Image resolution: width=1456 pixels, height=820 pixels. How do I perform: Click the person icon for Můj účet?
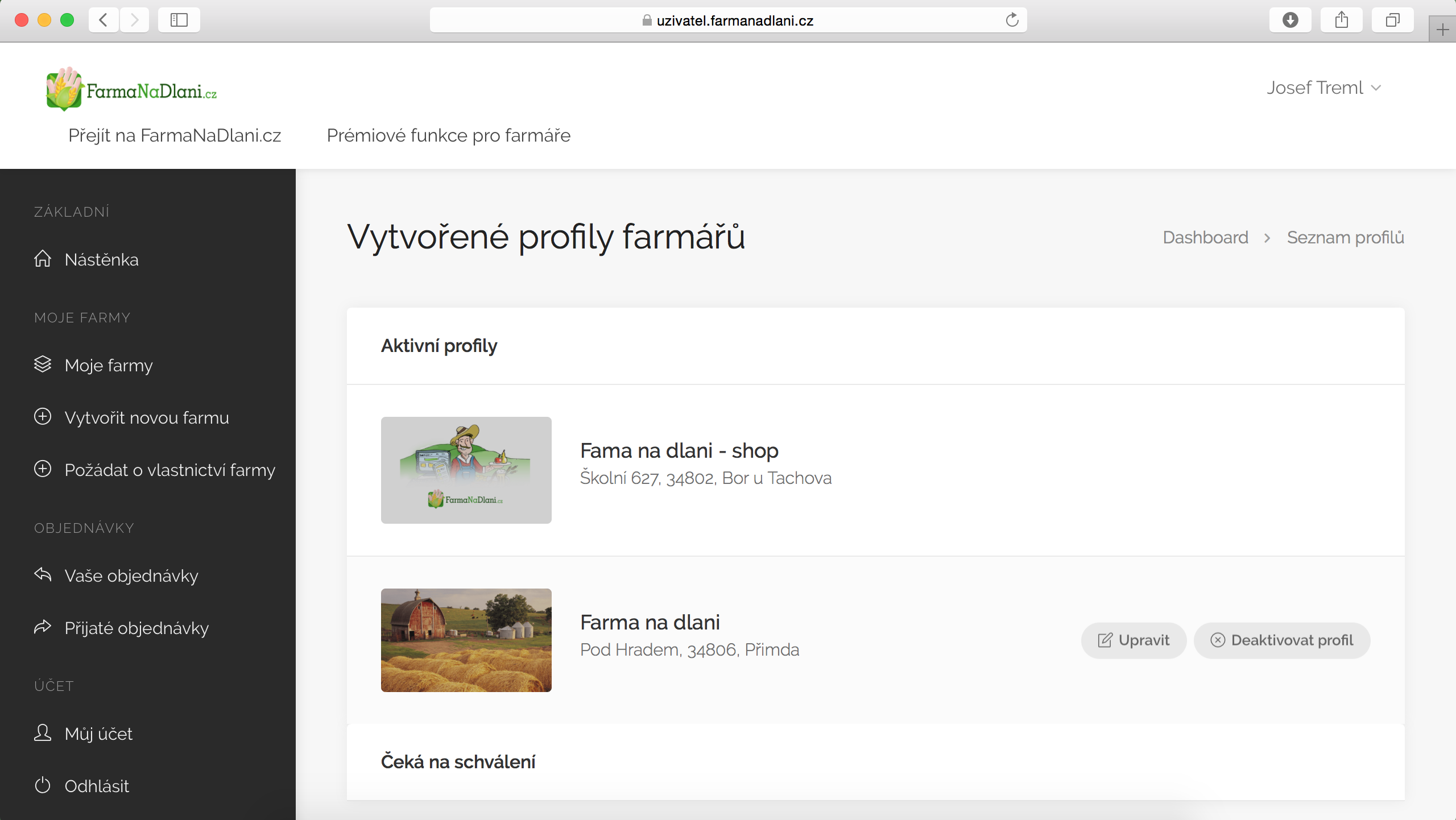(43, 732)
